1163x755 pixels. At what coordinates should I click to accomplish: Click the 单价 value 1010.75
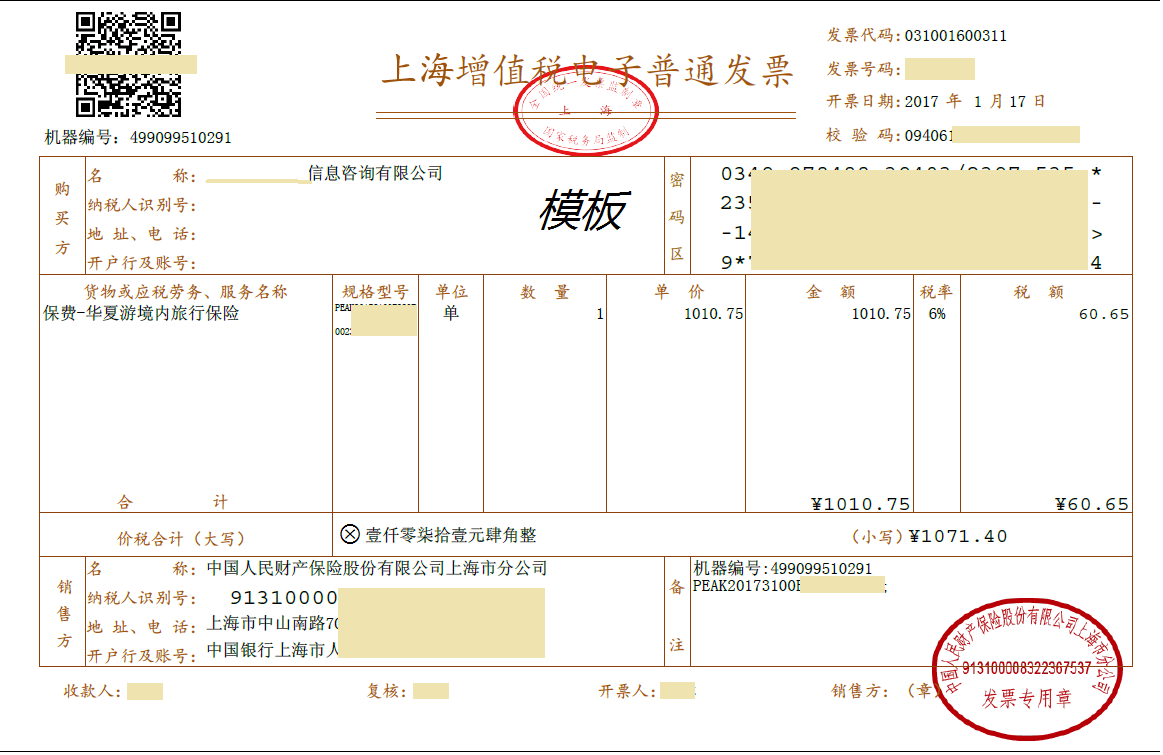(713, 314)
